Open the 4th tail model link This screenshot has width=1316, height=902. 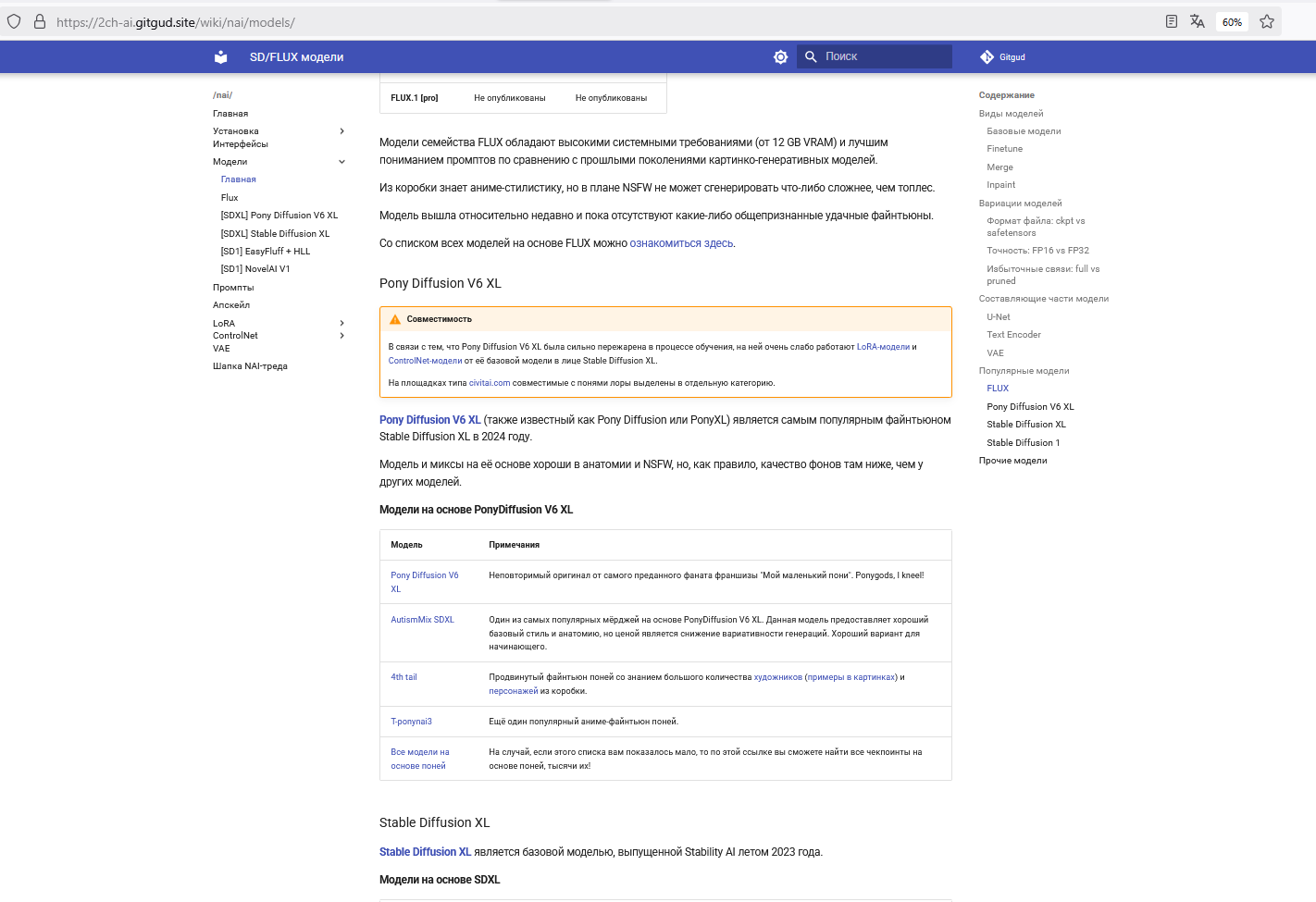(403, 677)
